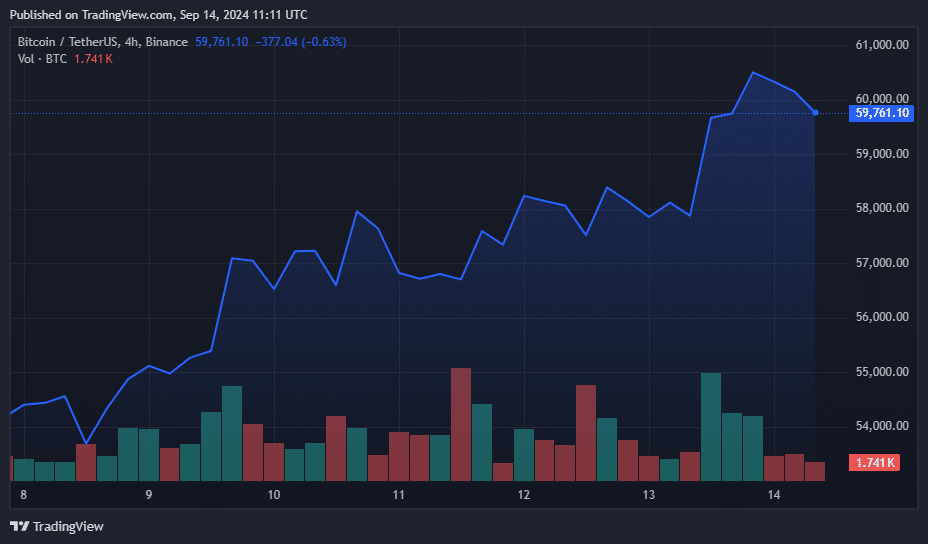Image resolution: width=928 pixels, height=544 pixels.
Task: Click the red 1.741 K volume axis label
Action: 874,462
